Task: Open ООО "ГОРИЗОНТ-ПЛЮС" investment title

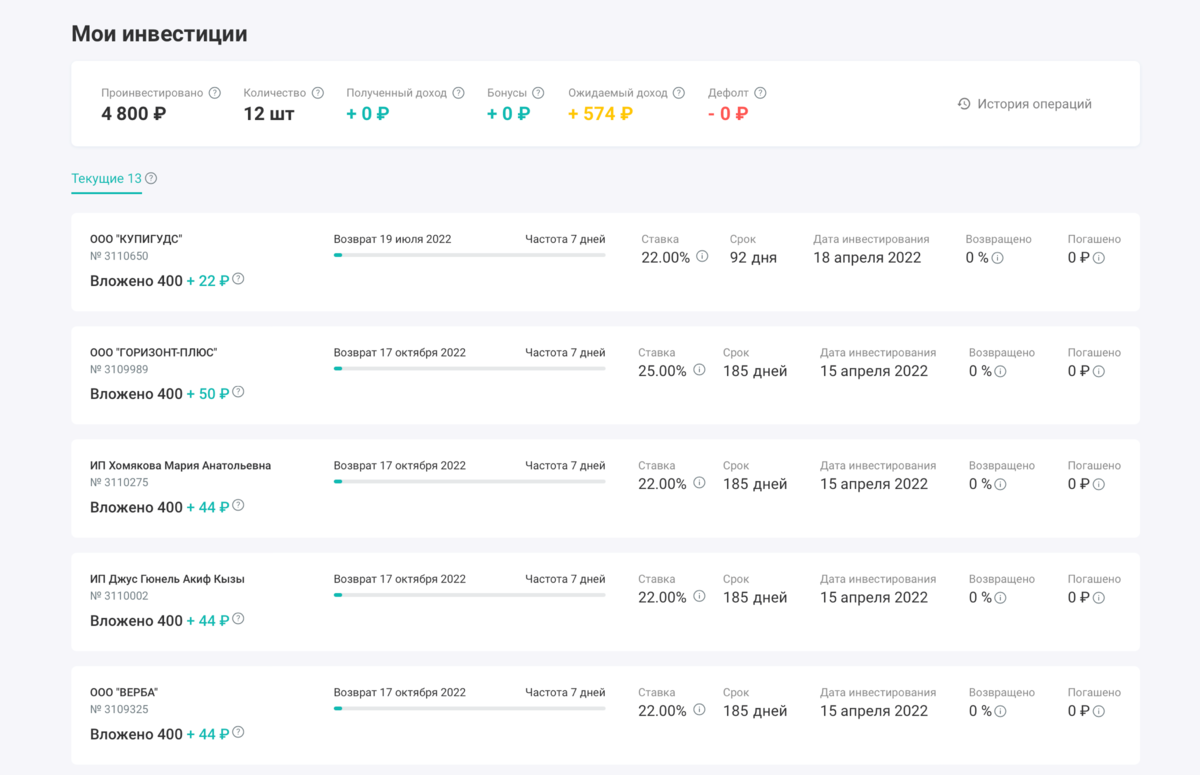Action: pyautogui.click(x=153, y=352)
